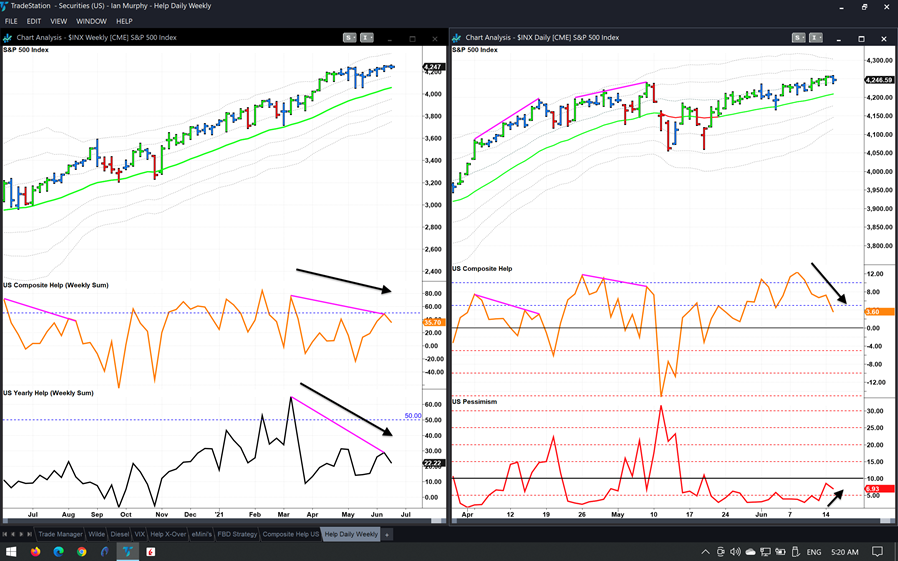Open the WINDOW menu

(91, 21)
